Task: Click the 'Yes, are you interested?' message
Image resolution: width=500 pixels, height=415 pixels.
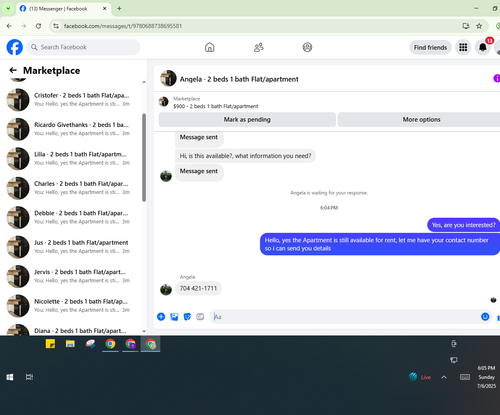Action: [x=463, y=225]
